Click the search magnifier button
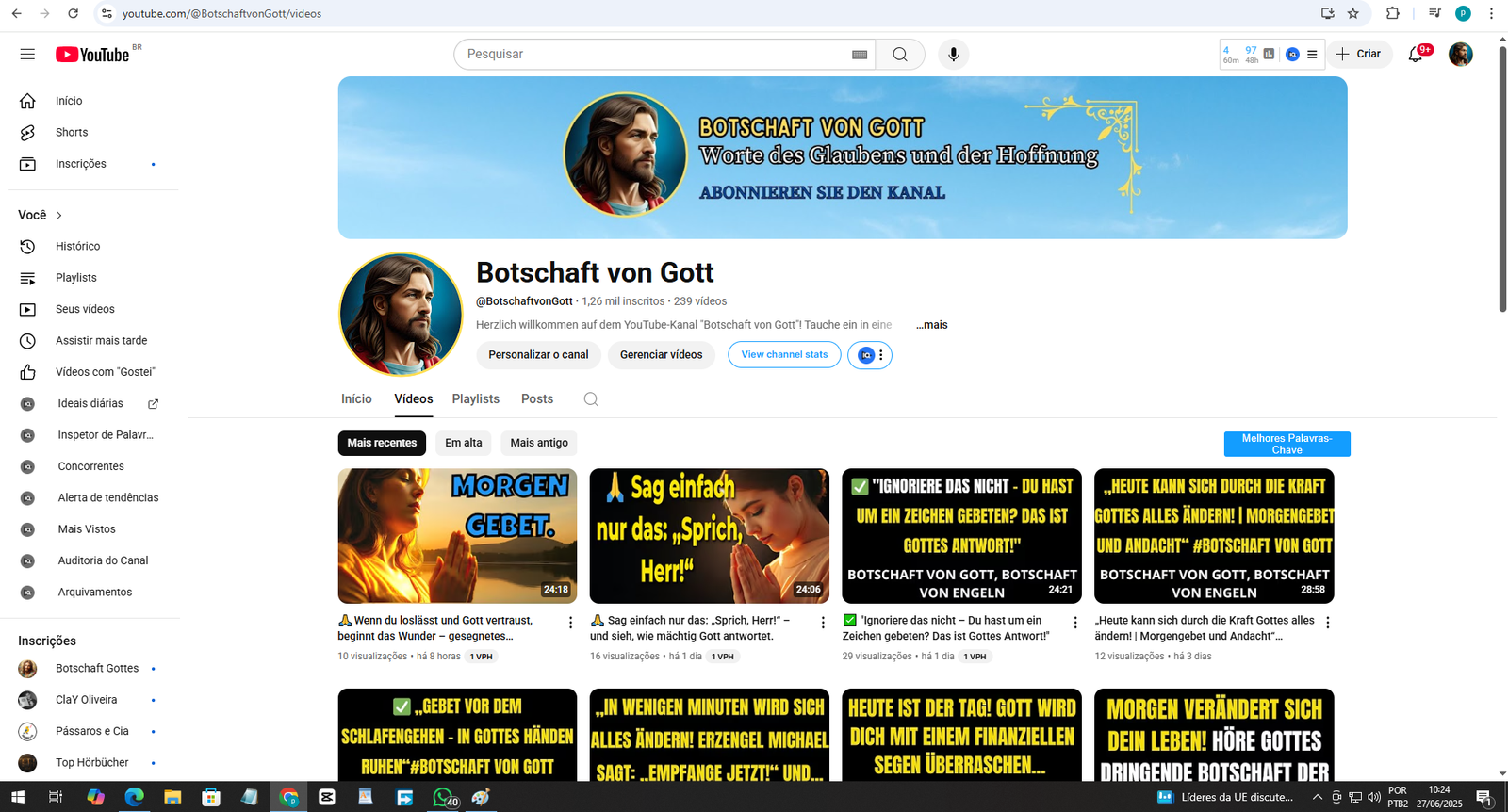The height and width of the screenshot is (812, 1508). [900, 55]
